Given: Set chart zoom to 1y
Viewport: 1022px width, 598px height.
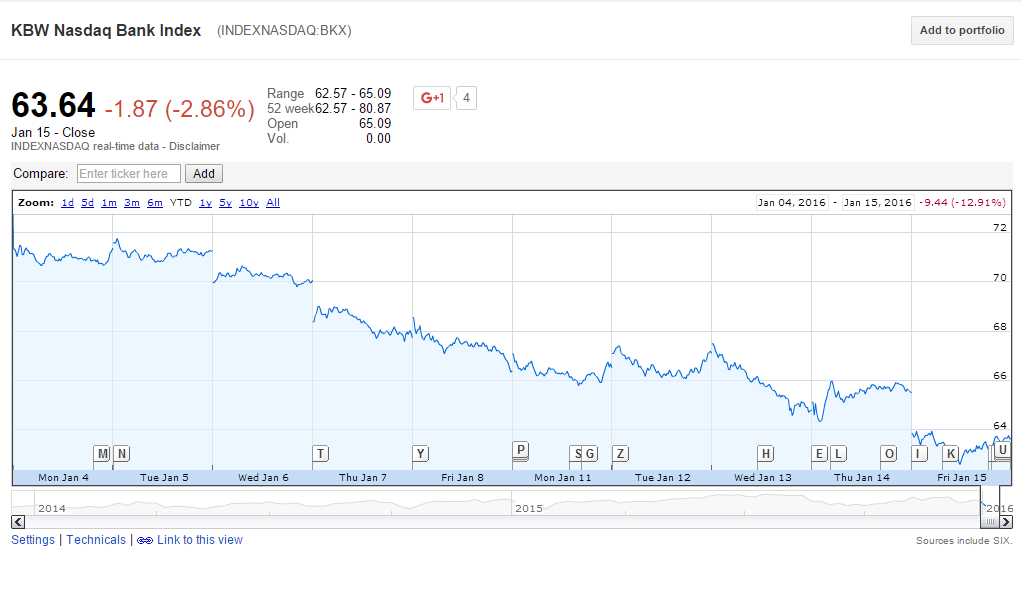Looking at the screenshot, I should [x=205, y=203].
